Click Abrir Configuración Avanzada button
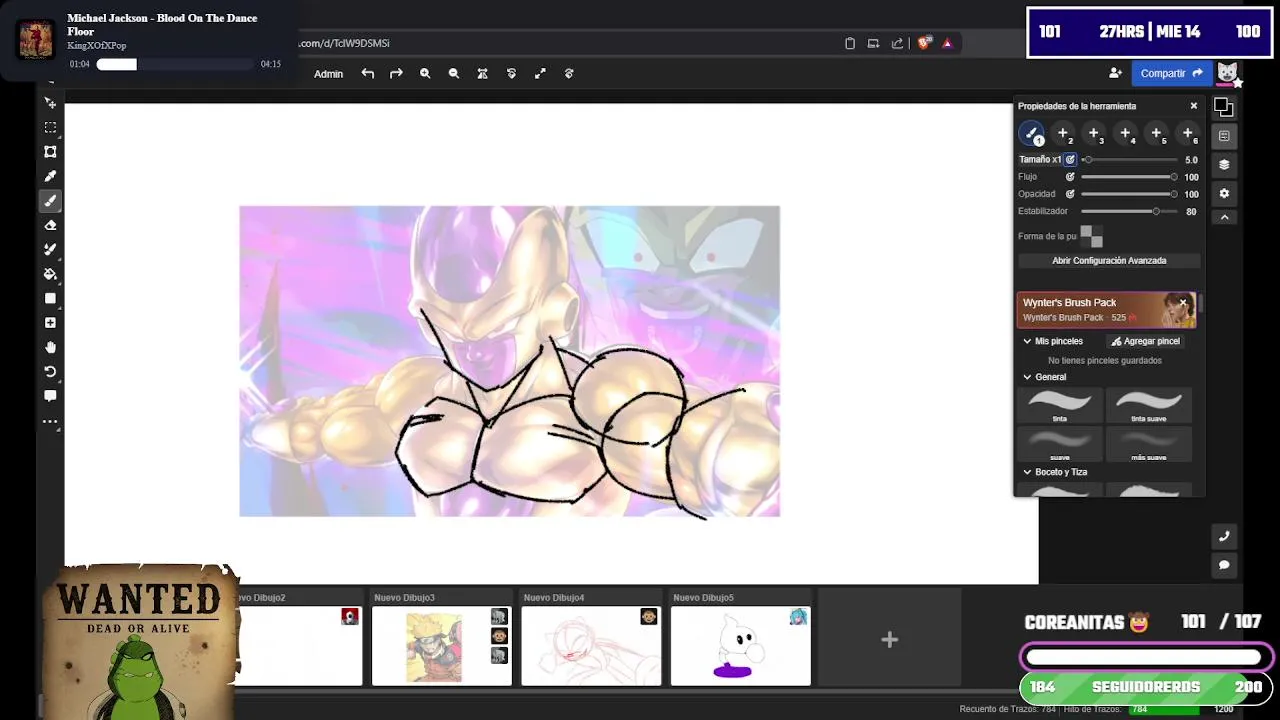The width and height of the screenshot is (1280, 720). [1109, 260]
